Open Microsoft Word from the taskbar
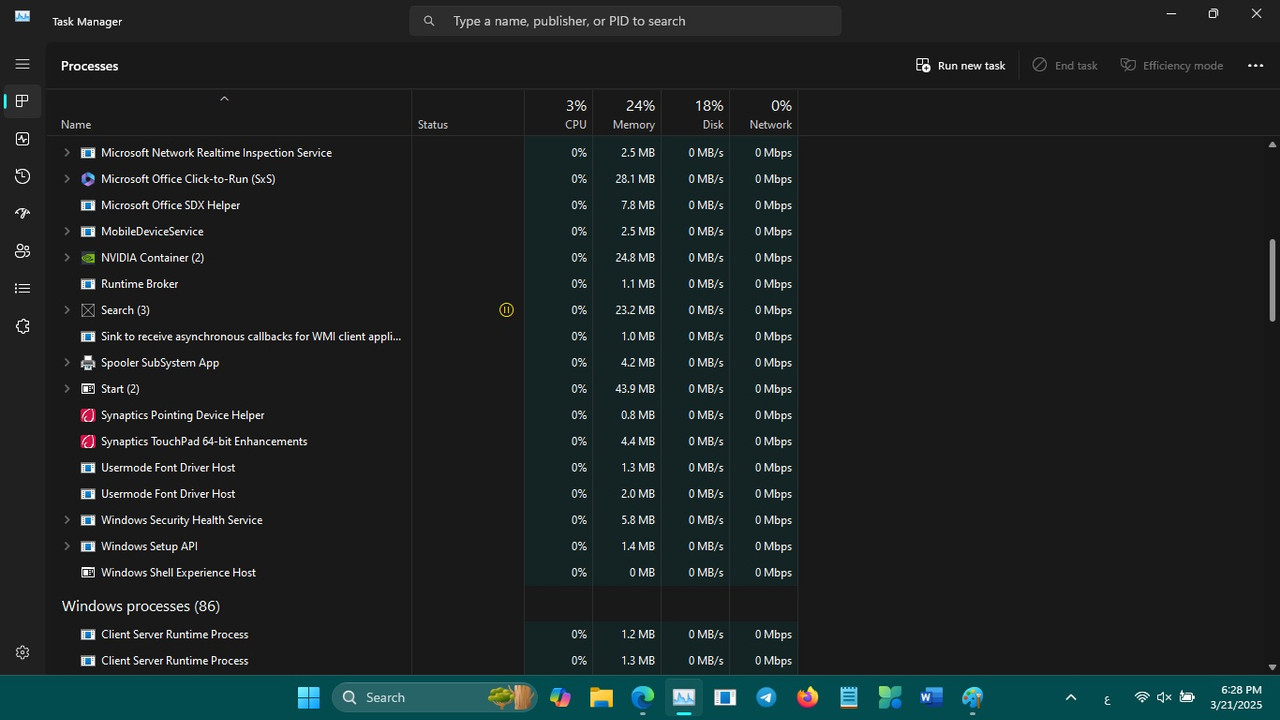This screenshot has width=1280, height=720. click(931, 697)
